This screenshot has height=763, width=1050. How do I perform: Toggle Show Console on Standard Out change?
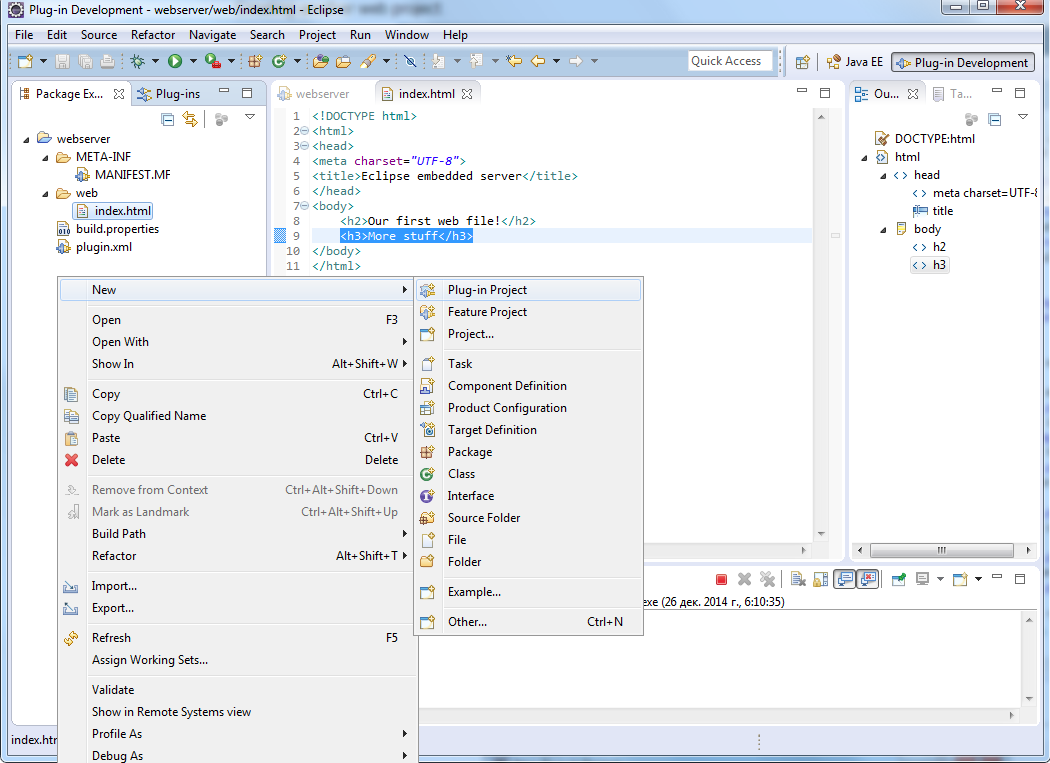click(845, 579)
